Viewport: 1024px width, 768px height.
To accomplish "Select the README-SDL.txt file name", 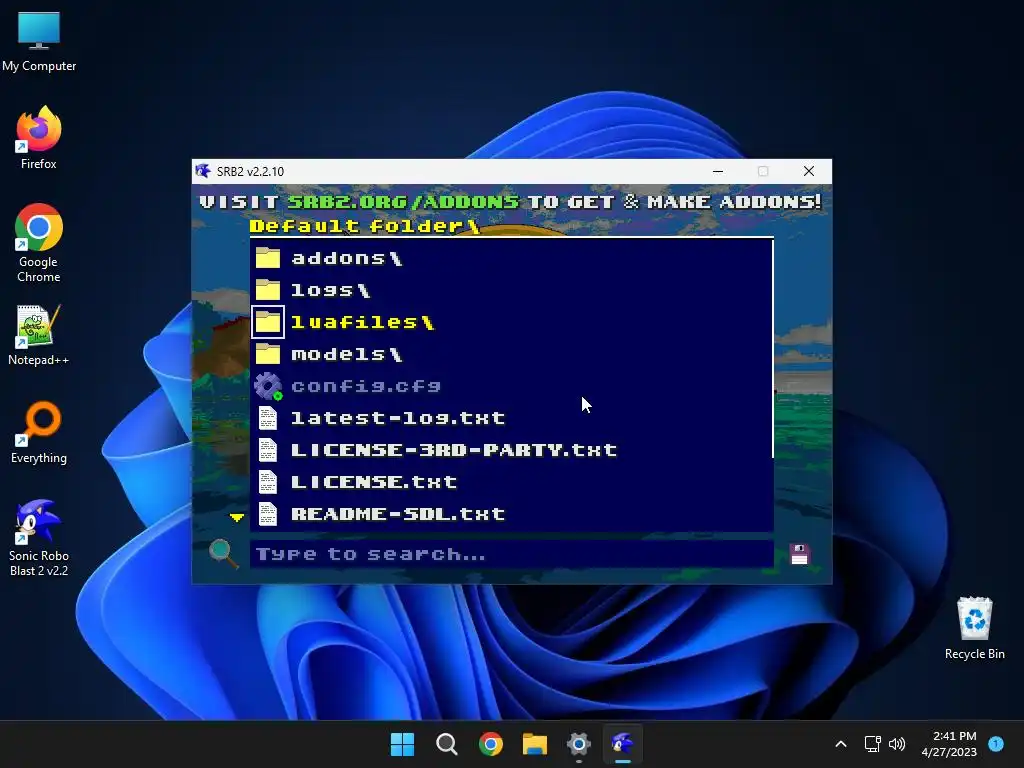I will click(398, 515).
